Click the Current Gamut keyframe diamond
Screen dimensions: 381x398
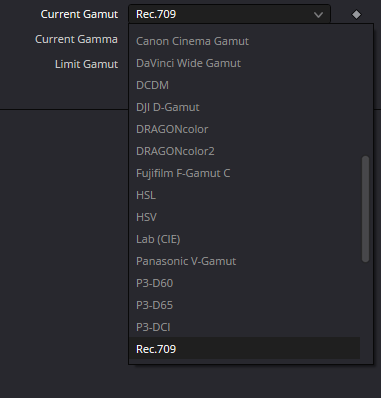(x=356, y=15)
